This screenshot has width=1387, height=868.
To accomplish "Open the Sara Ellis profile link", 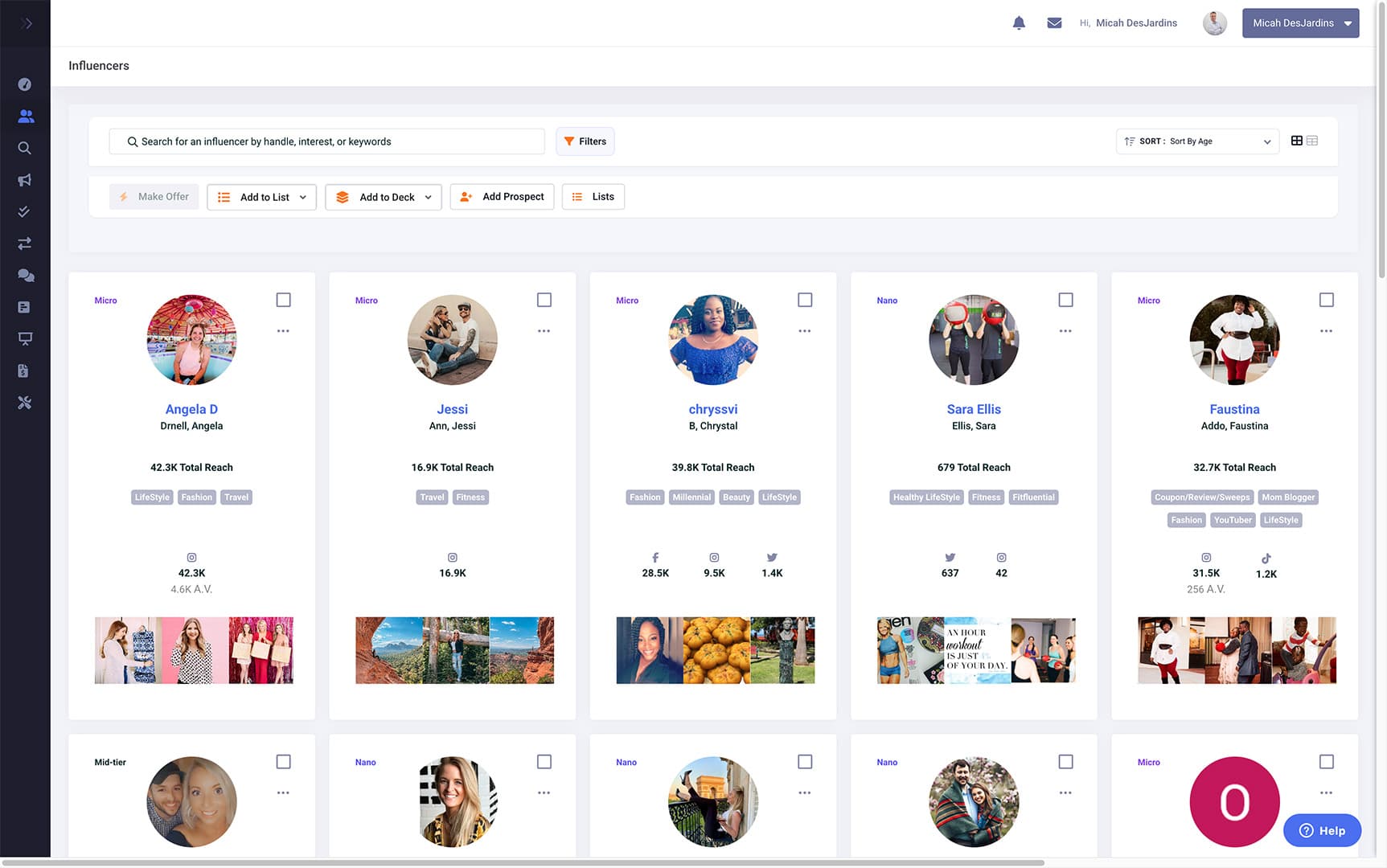I will [974, 409].
